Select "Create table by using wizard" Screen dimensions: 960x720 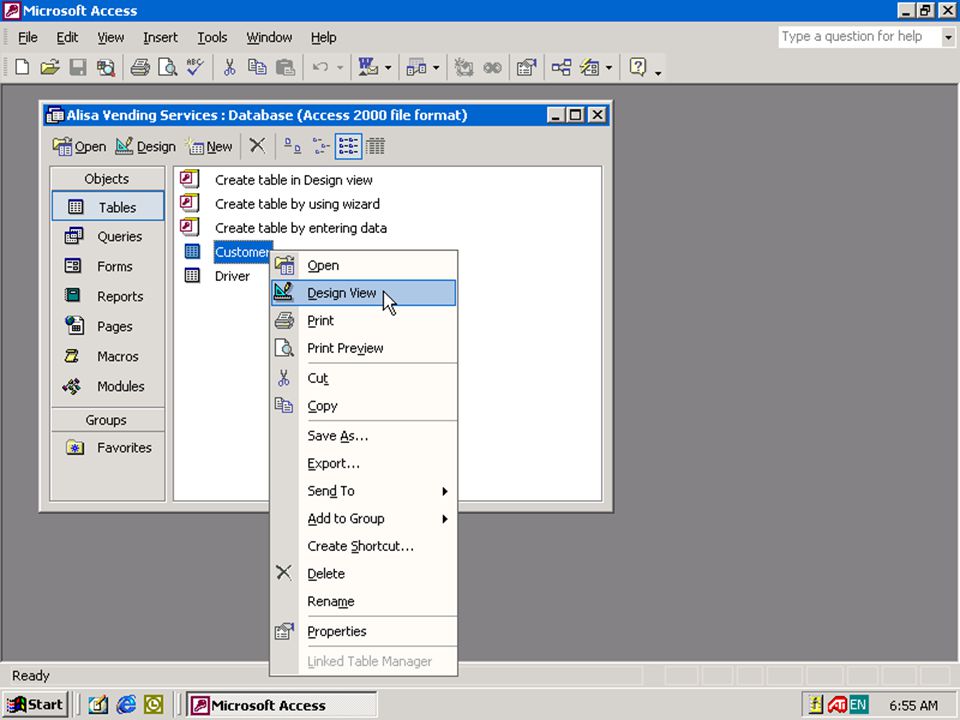click(297, 204)
